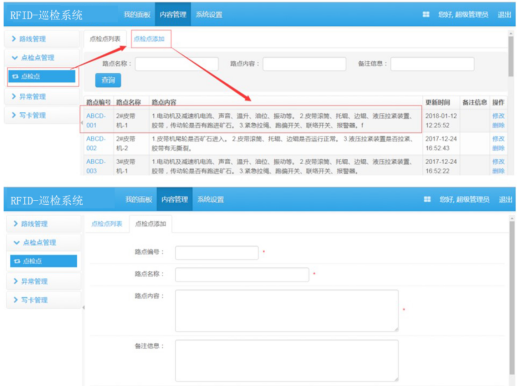The image size is (520, 386).
Task: Switch to 点检点列表 tab on the add-form page
Action: point(107,224)
